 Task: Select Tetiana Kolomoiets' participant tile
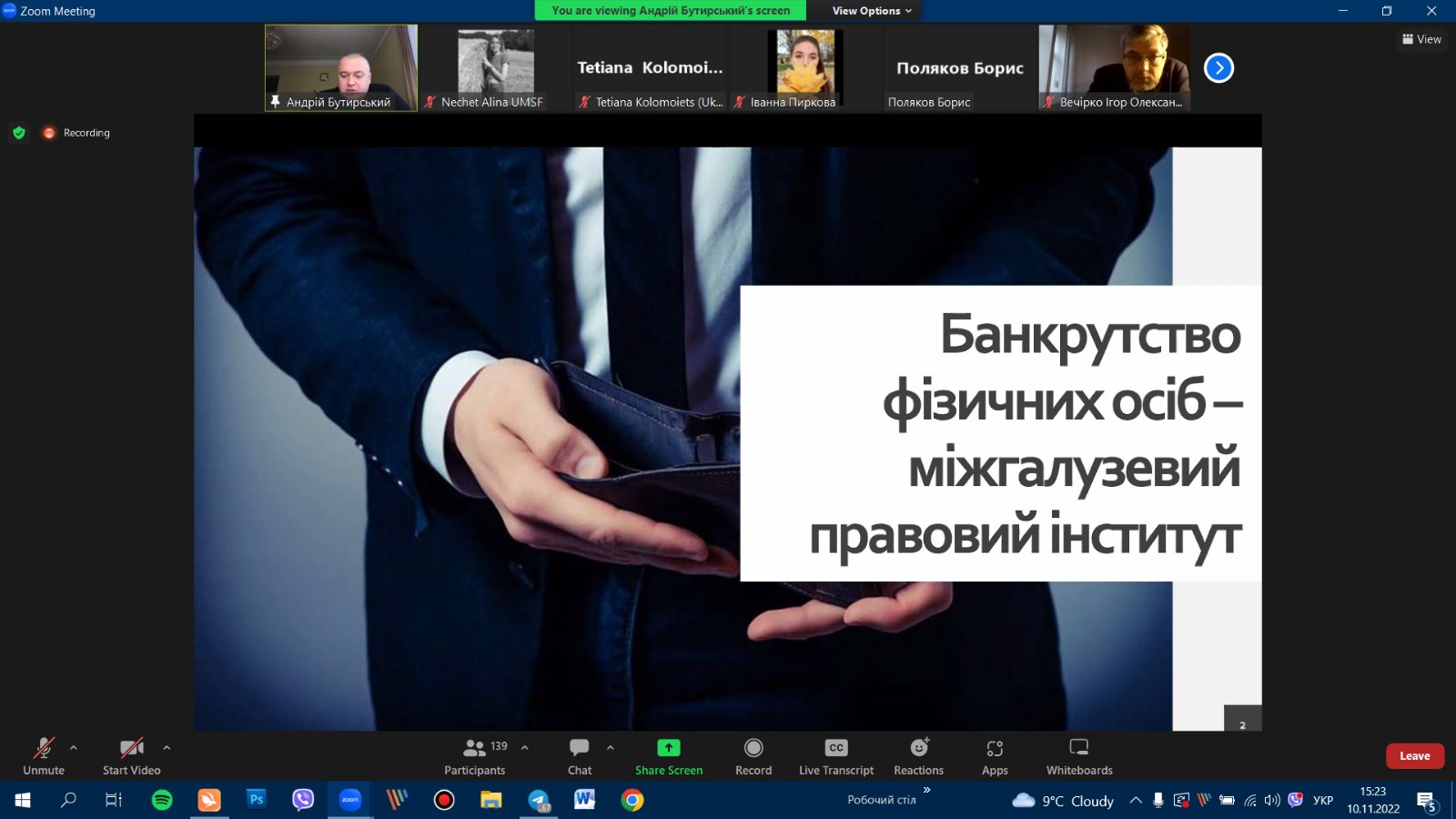pyautogui.click(x=651, y=68)
